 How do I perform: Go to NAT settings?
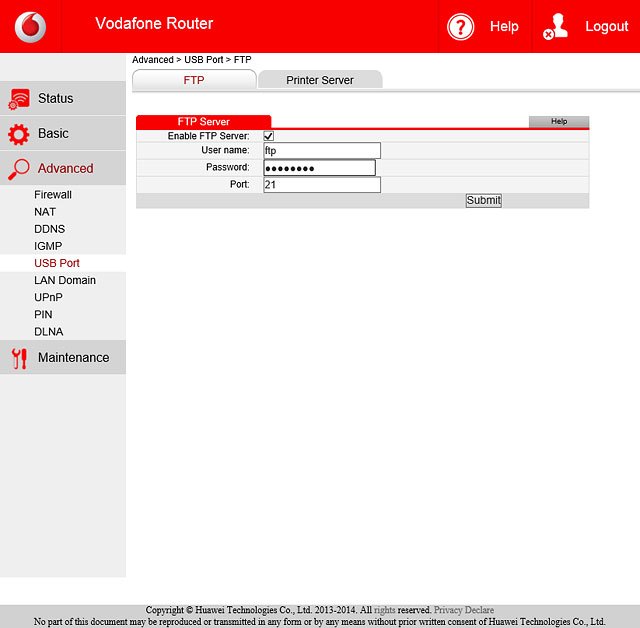45,212
